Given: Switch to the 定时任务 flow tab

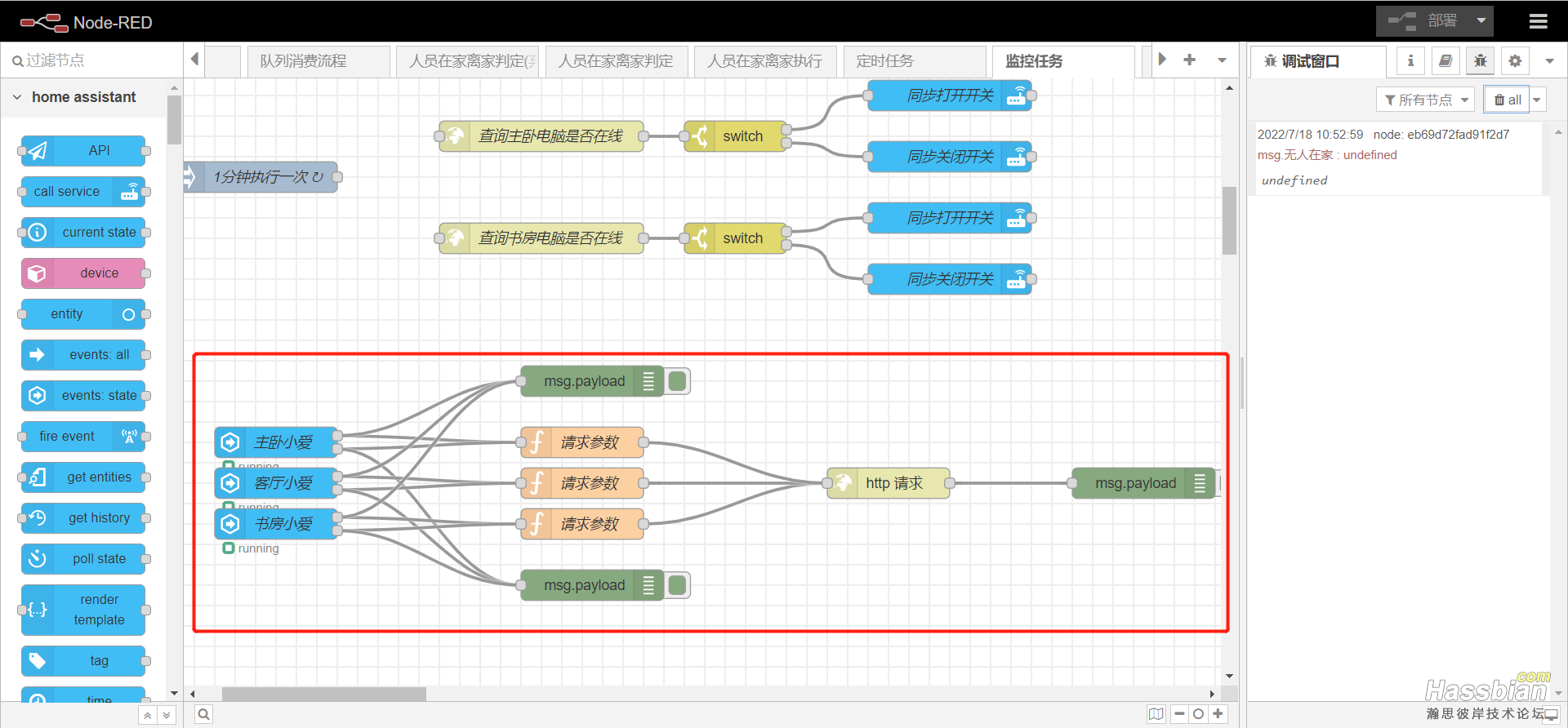Looking at the screenshot, I should tap(915, 61).
